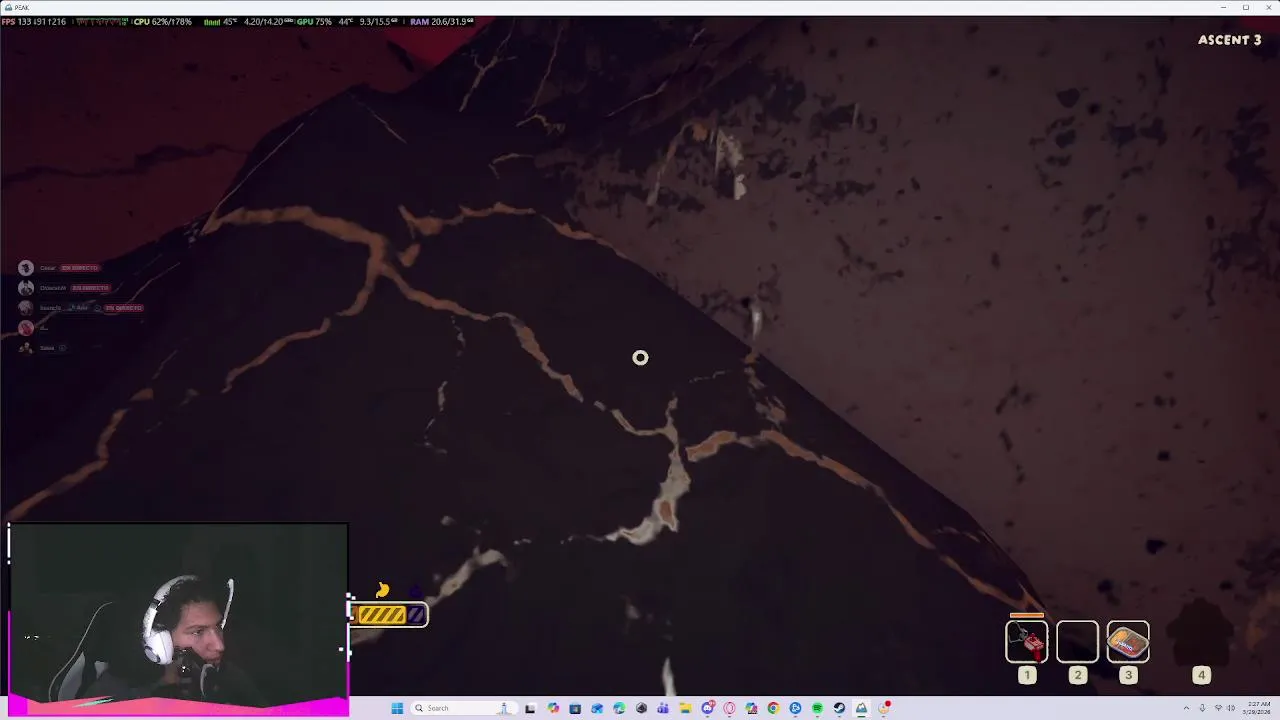This screenshot has height=720, width=1280.
Task: Click the PEAK window title
Action: click(20, 7)
